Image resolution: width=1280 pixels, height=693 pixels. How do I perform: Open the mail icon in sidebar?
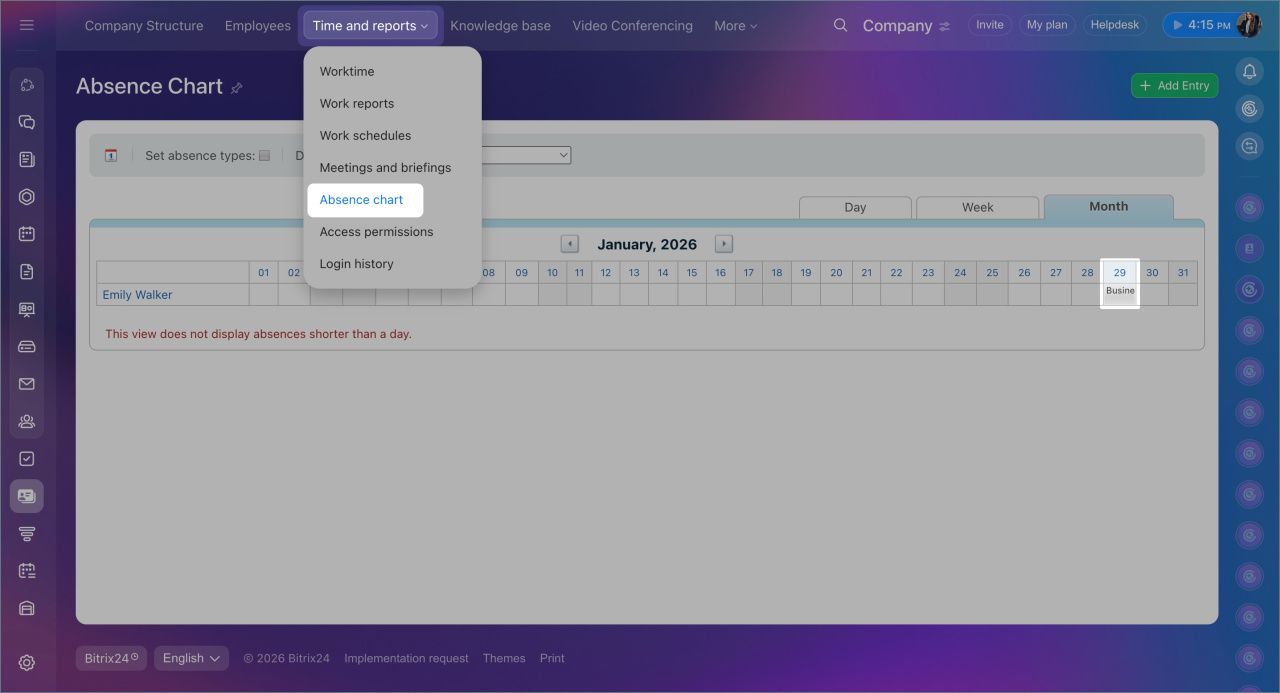coord(27,384)
